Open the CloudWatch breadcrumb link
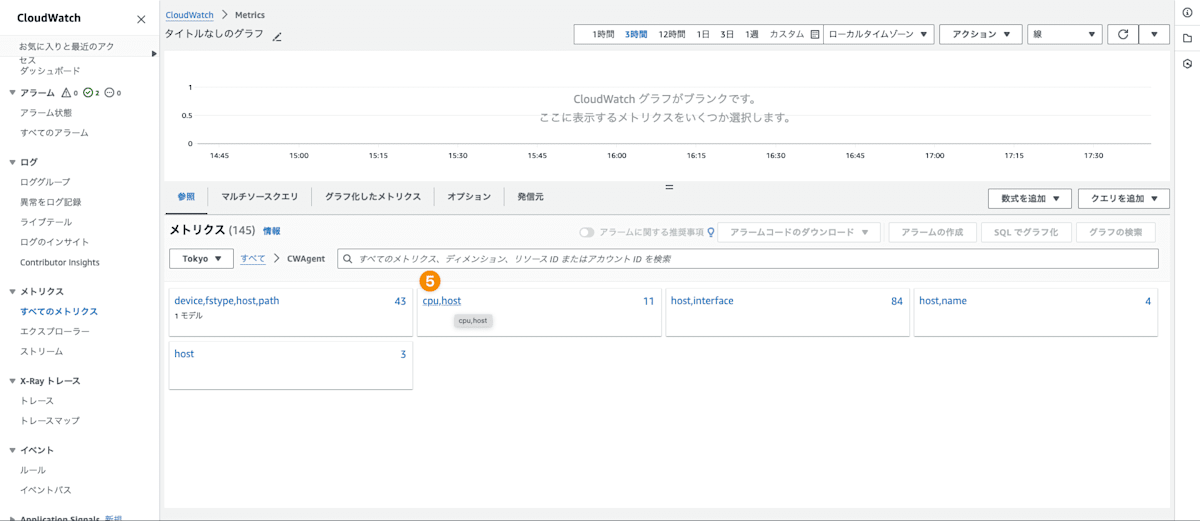The height and width of the screenshot is (521, 1200). [190, 15]
